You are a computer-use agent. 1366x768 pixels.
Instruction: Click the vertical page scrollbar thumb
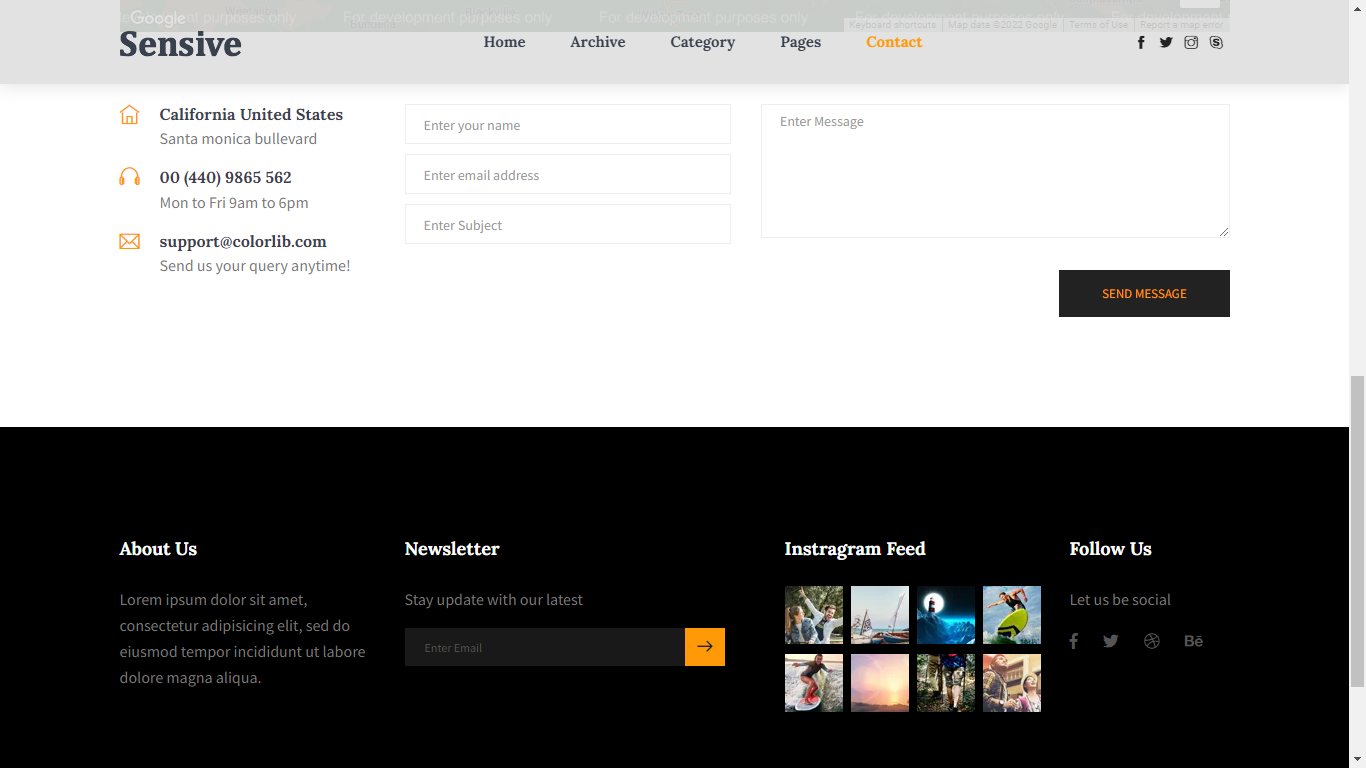(x=1357, y=531)
